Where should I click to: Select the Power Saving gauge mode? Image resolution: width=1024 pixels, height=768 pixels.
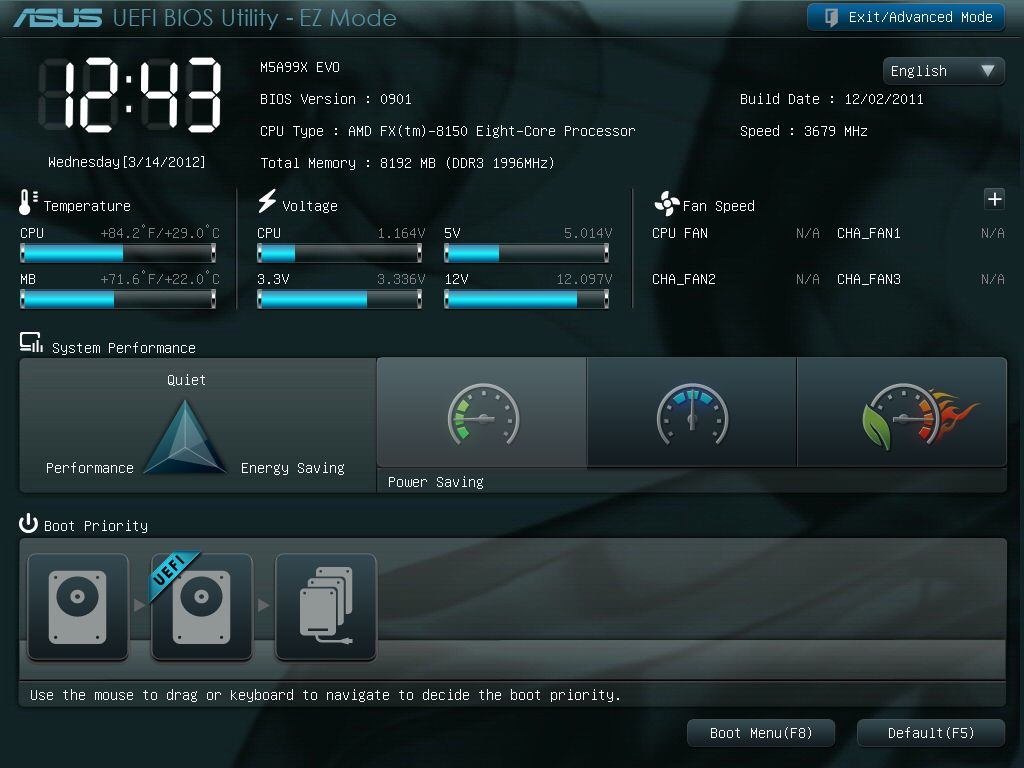coord(482,414)
